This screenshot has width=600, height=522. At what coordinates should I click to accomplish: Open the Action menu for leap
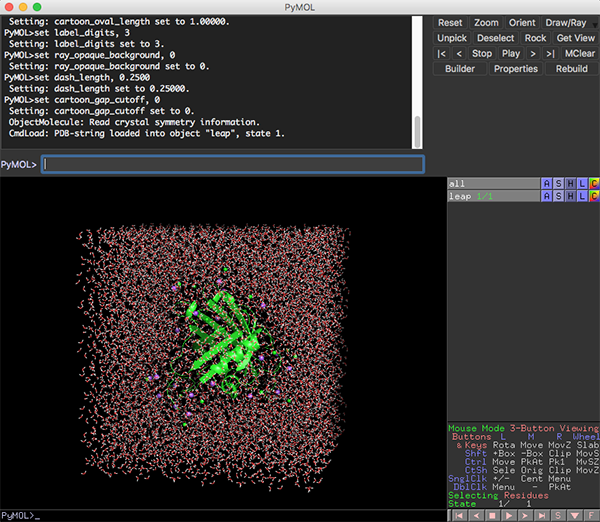point(546,197)
